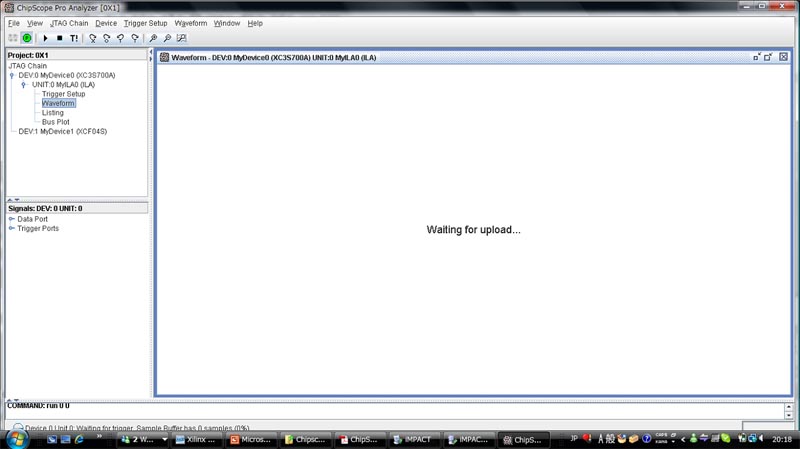Click the Project: 0X1 panel header

[77, 55]
